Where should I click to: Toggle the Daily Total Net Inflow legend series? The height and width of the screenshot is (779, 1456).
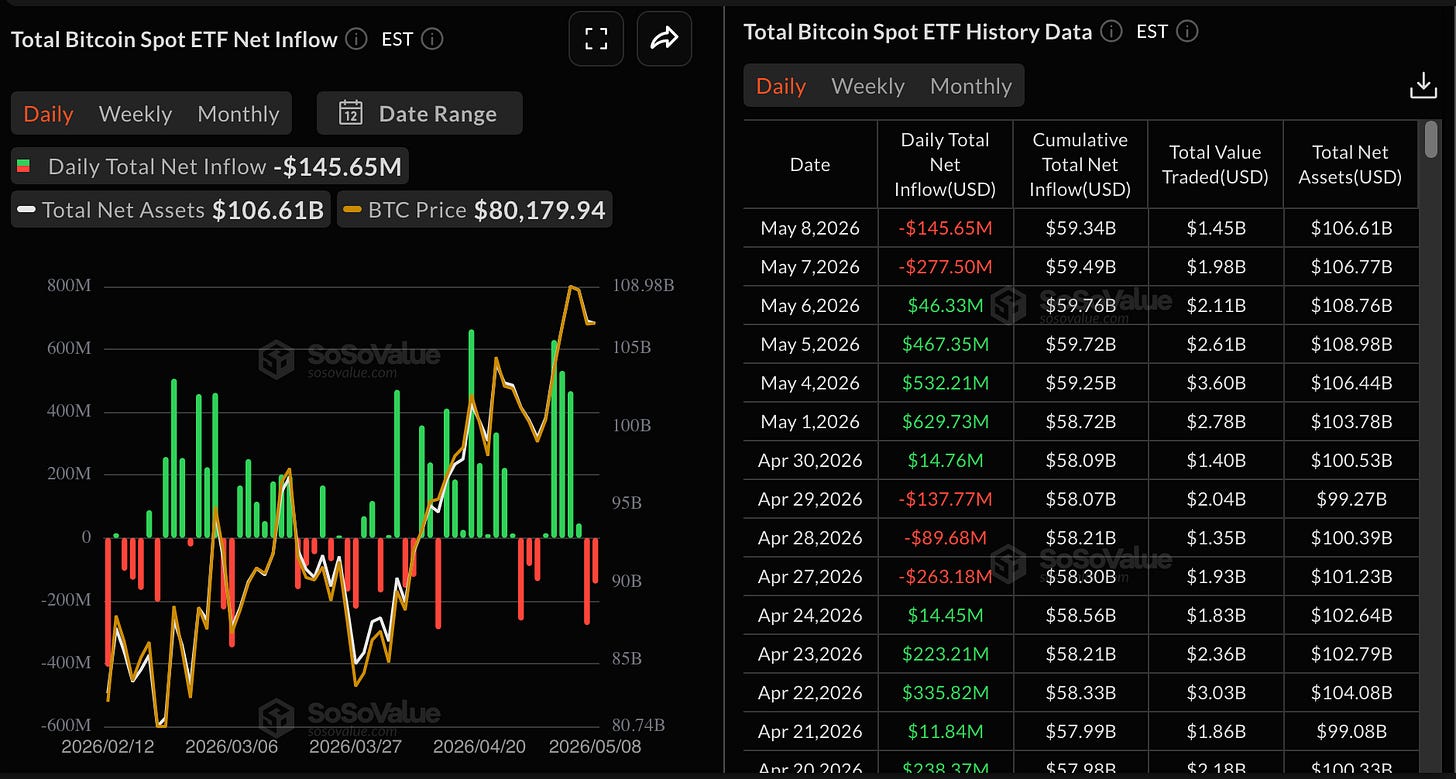210,166
